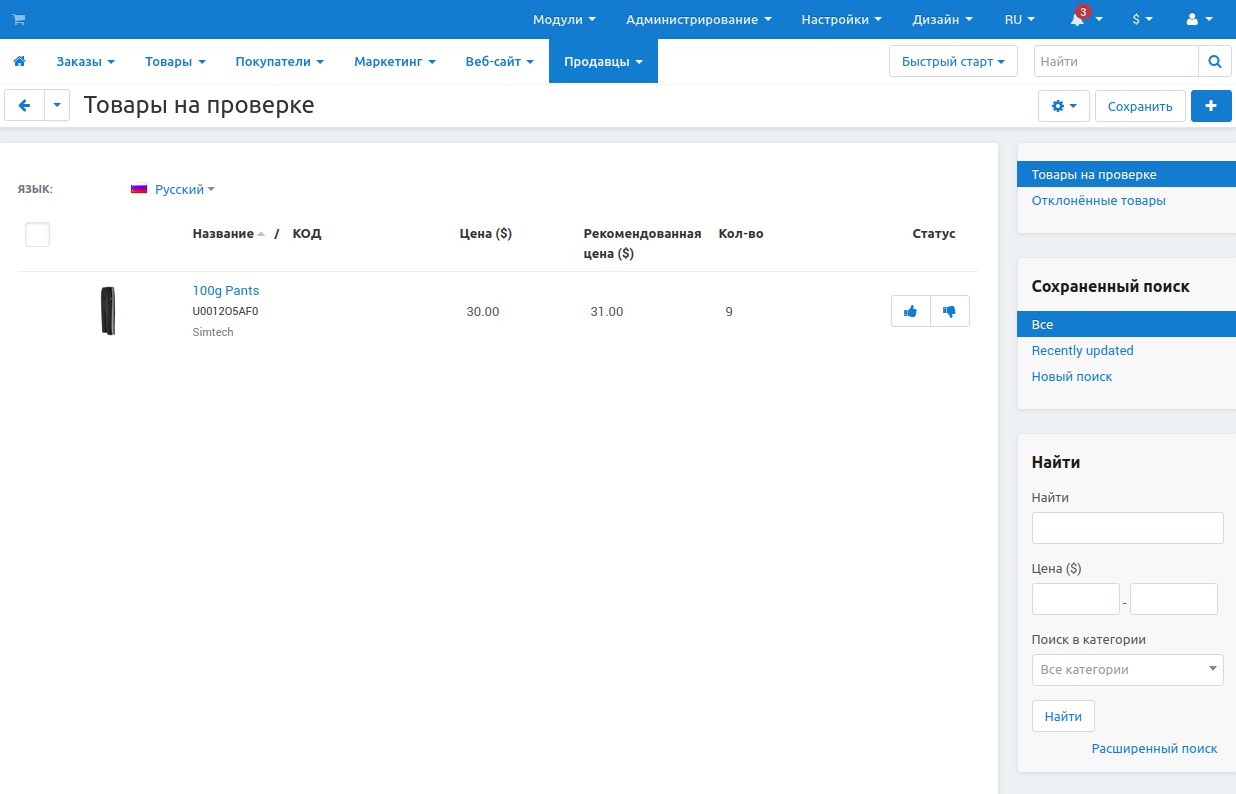Screen dimensions: 1236x794
Task: Toggle the select-all checkbox in table header
Action: point(37,234)
